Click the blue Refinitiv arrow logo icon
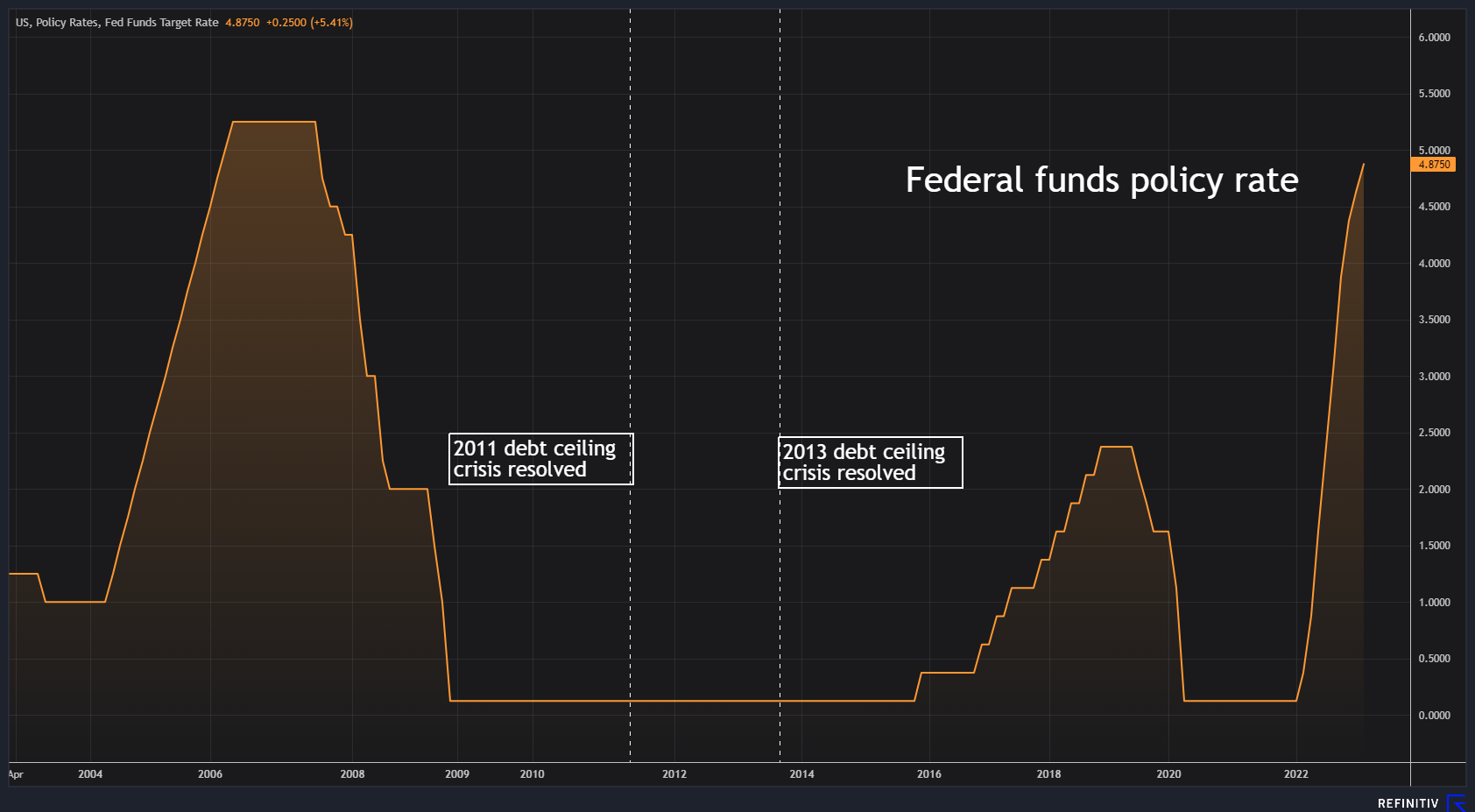Screen dimensions: 1475x812 coord(1456,803)
